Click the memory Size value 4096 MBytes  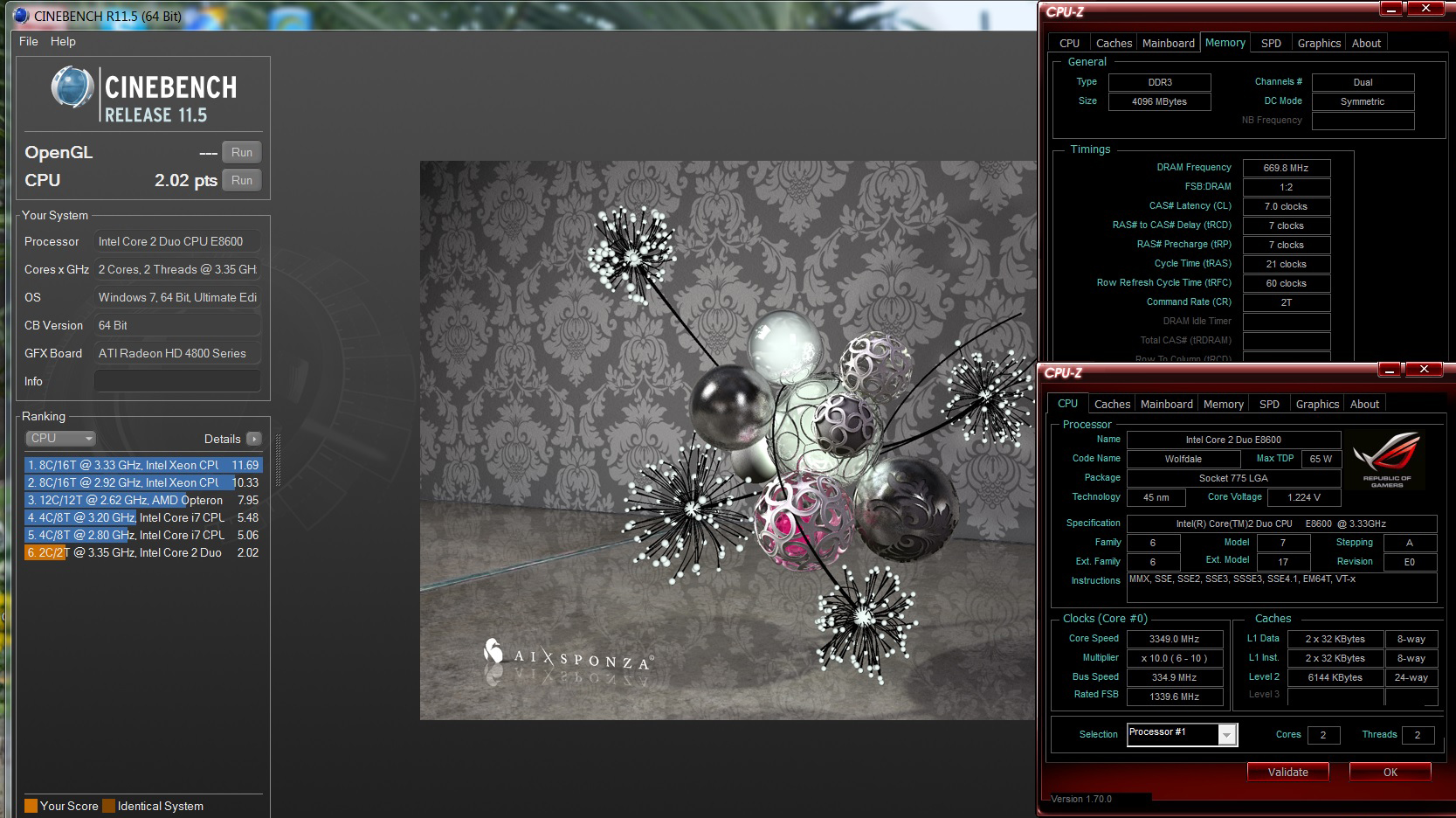(1159, 101)
